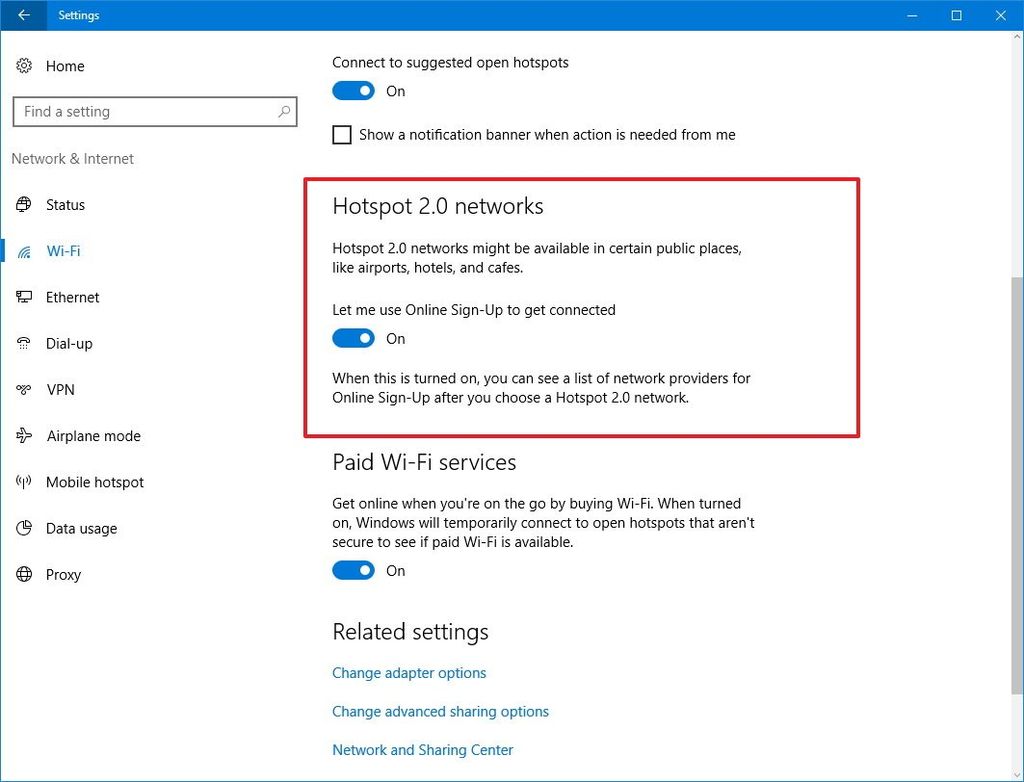The height and width of the screenshot is (782, 1024).
Task: Click the Dial-up phone icon
Action: [24, 343]
